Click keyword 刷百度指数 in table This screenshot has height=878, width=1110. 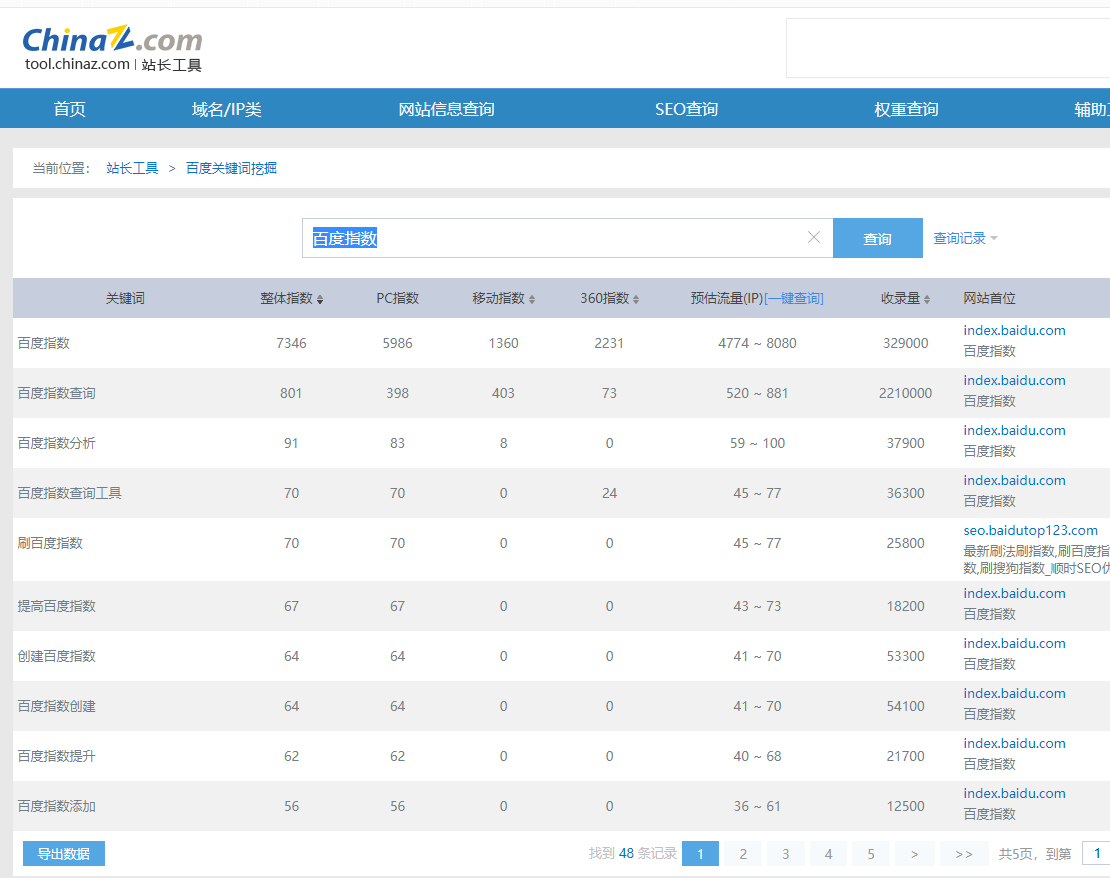point(50,543)
